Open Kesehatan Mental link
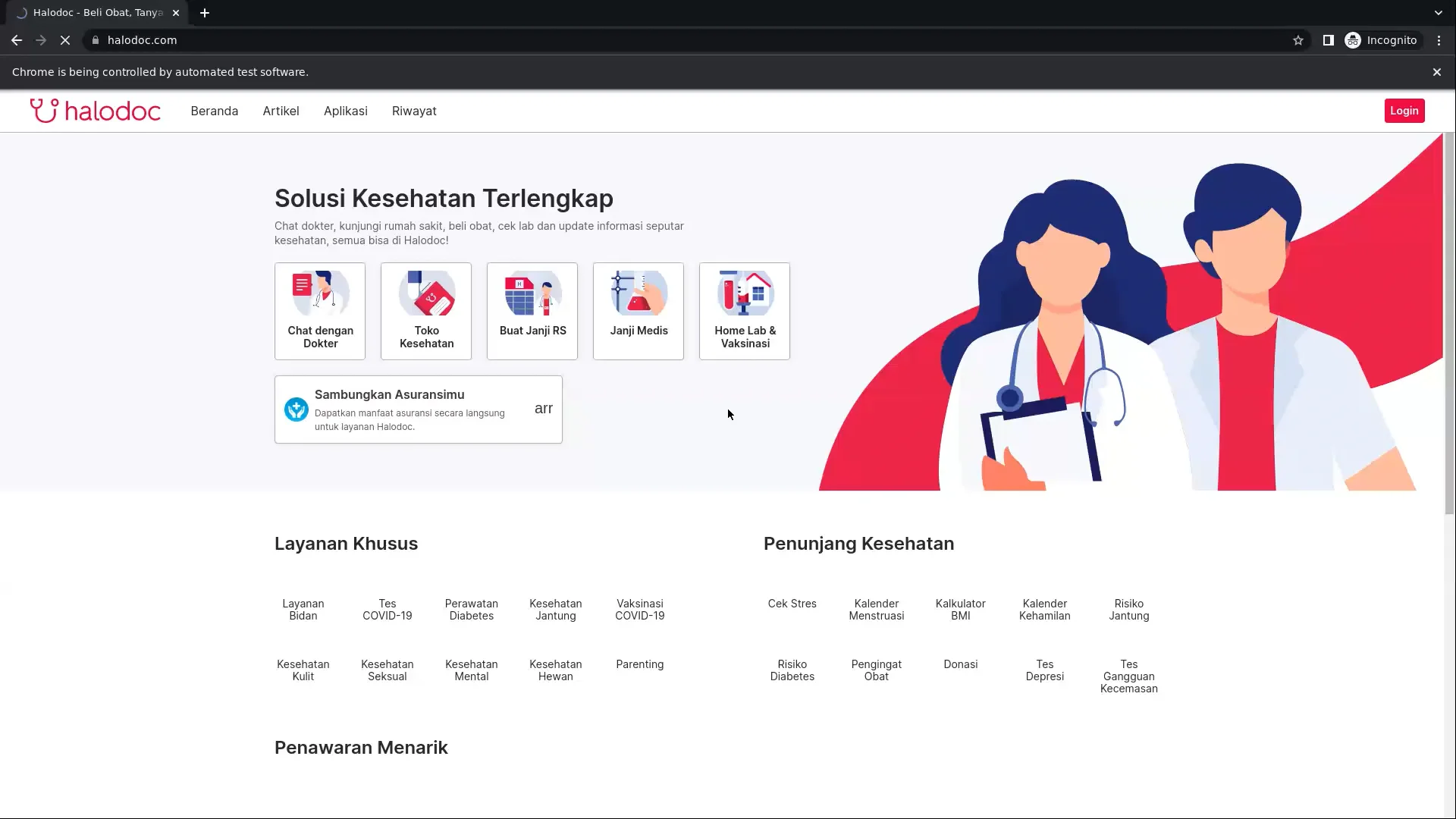This screenshot has width=1456, height=819. click(x=472, y=670)
